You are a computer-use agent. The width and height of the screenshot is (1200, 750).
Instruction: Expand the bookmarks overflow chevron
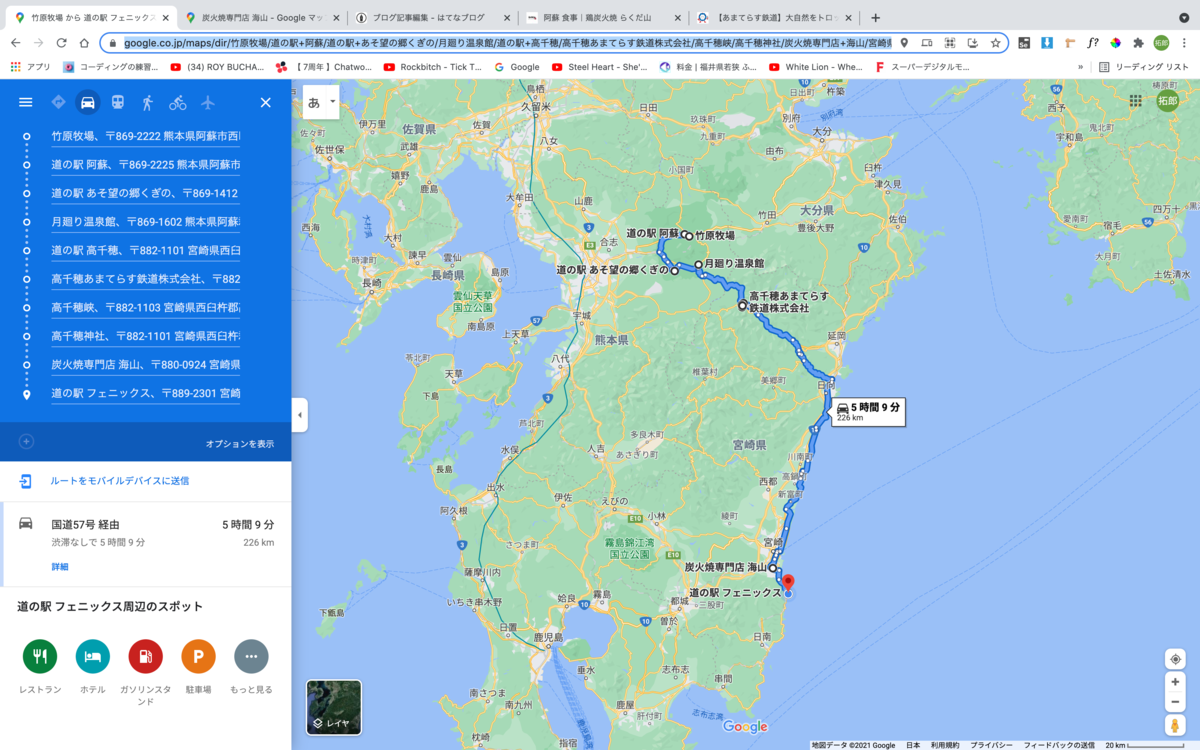pyautogui.click(x=1080, y=67)
